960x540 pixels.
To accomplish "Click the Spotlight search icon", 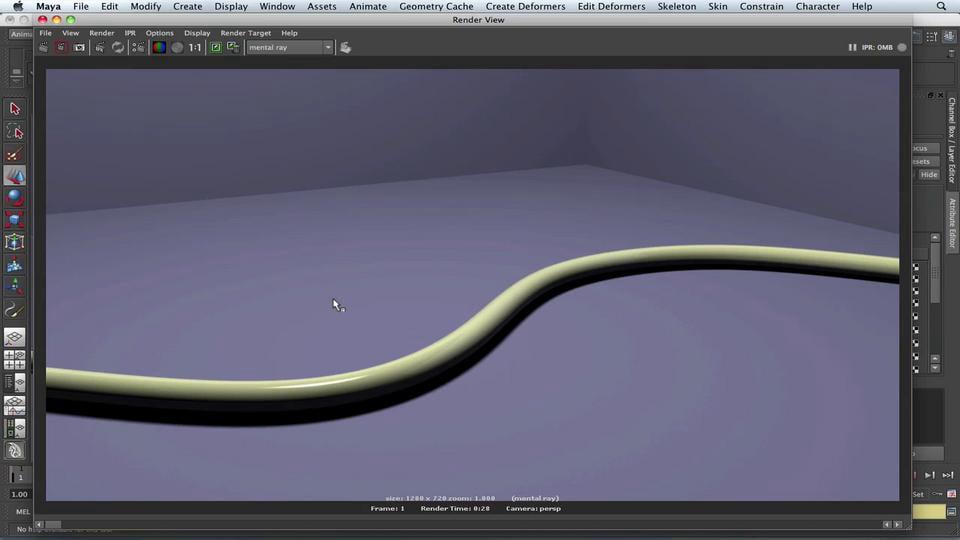I will click(941, 6).
